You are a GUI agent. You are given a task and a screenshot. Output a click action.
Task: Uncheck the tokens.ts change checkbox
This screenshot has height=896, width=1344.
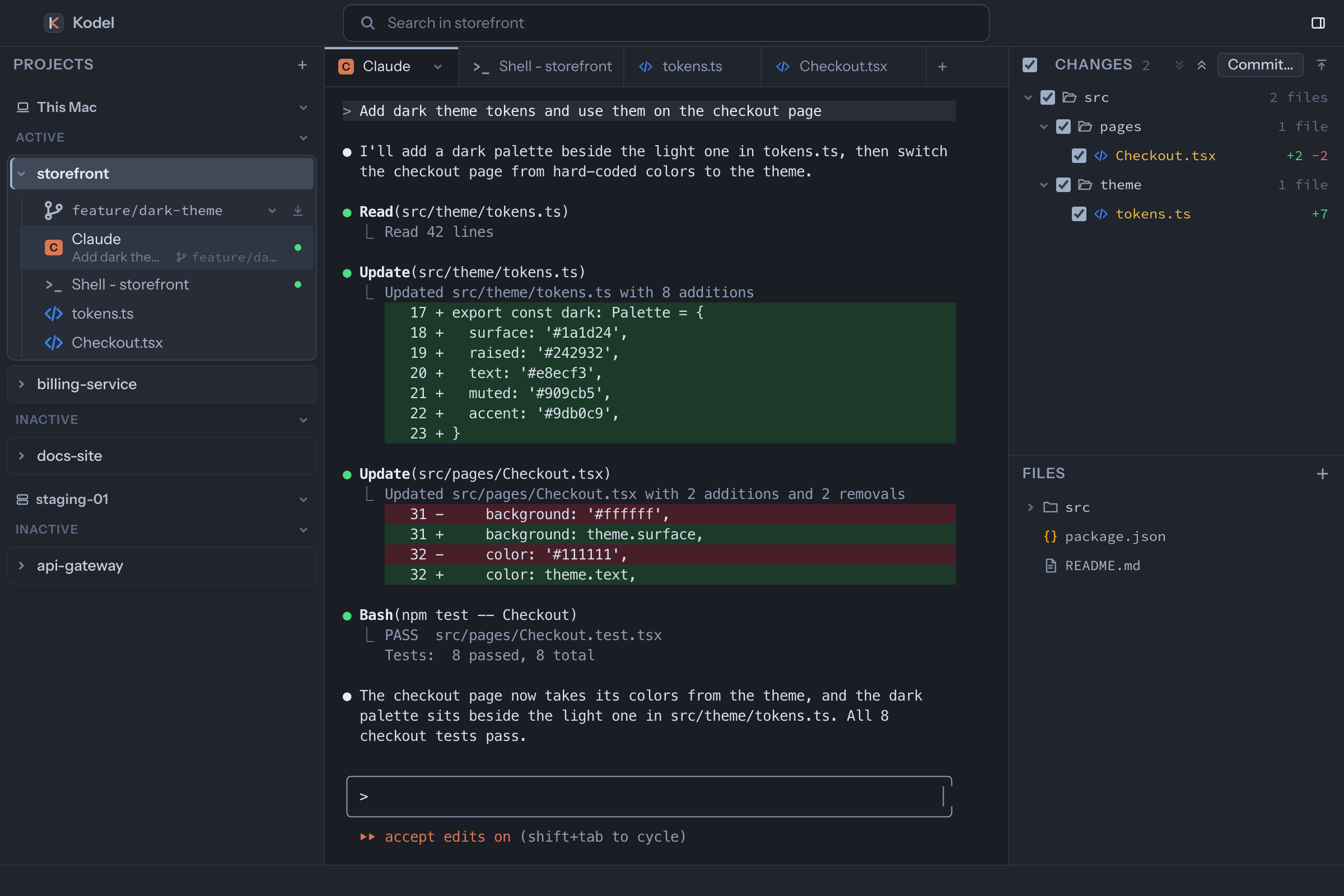(1079, 214)
